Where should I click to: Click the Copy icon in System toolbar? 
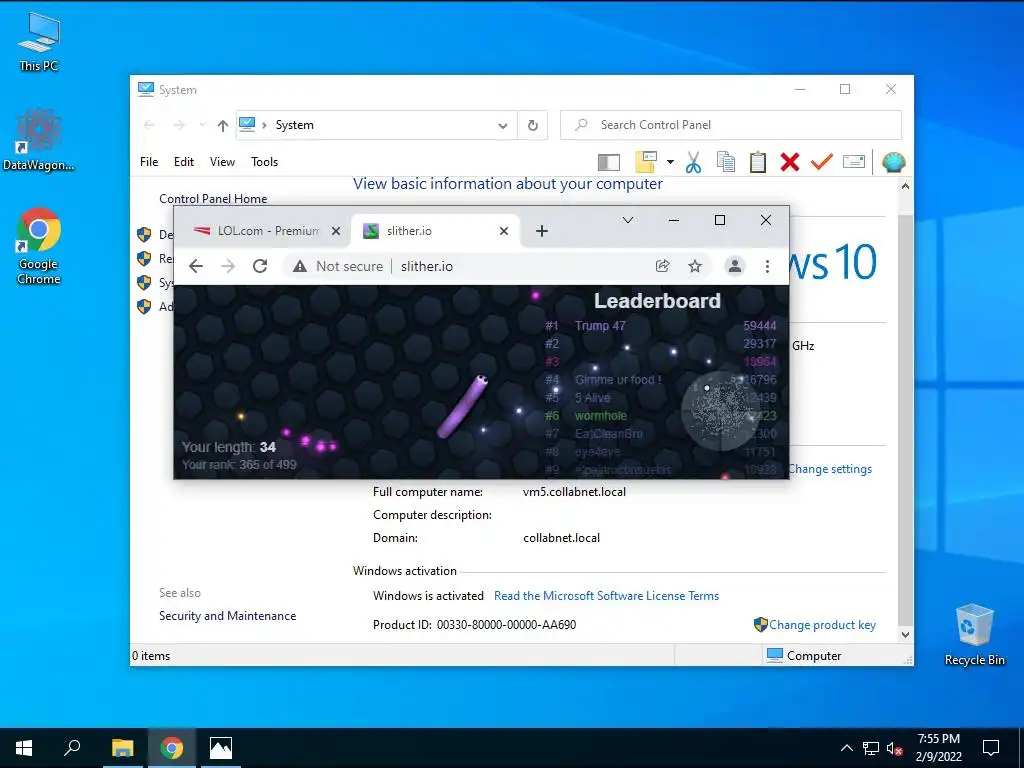click(726, 162)
